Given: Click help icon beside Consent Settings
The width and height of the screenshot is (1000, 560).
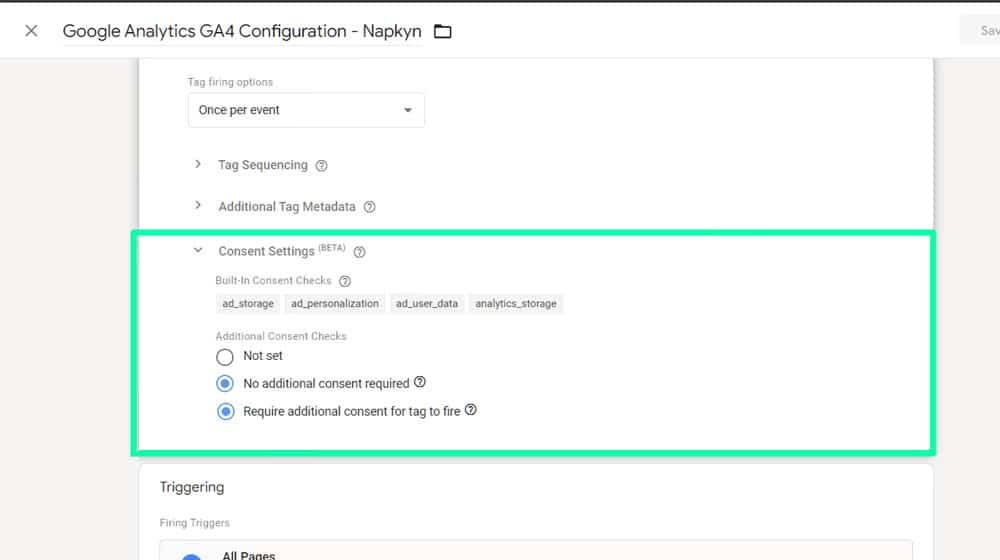Looking at the screenshot, I should 360,252.
